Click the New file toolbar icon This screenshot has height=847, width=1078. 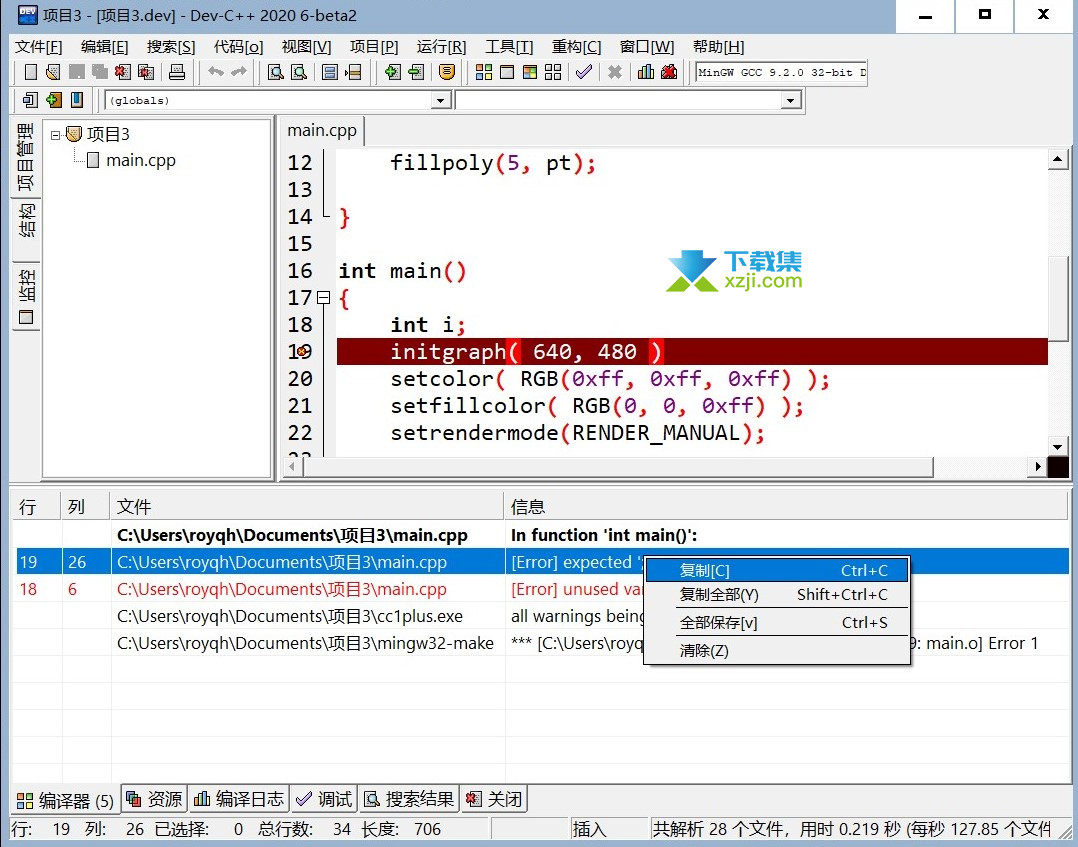pyautogui.click(x=30, y=72)
